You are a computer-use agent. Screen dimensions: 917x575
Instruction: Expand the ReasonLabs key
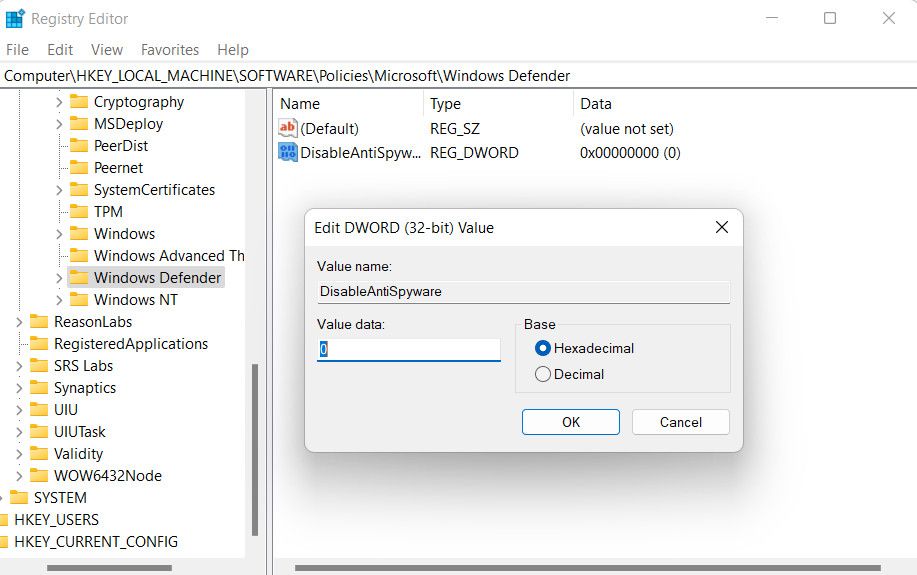[x=19, y=322]
